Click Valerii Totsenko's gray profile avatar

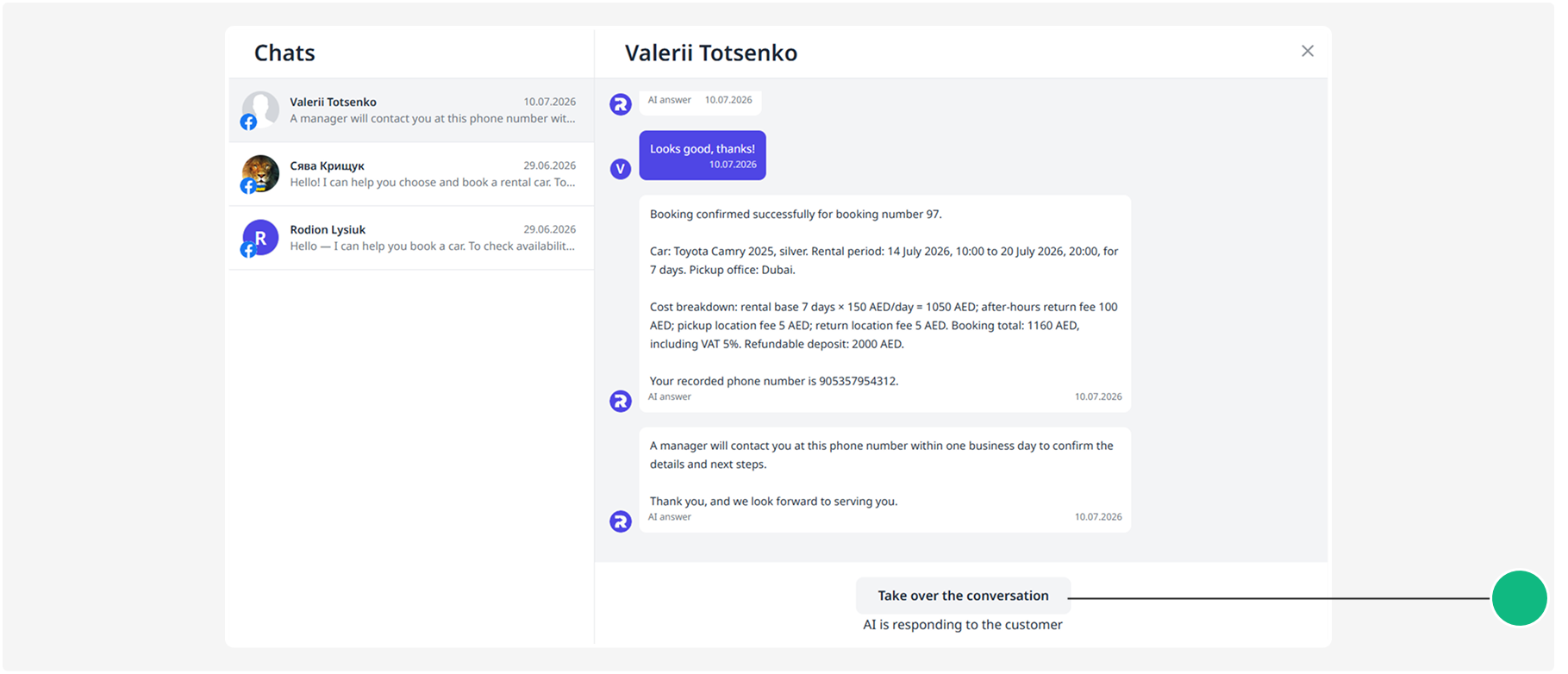pyautogui.click(x=260, y=109)
